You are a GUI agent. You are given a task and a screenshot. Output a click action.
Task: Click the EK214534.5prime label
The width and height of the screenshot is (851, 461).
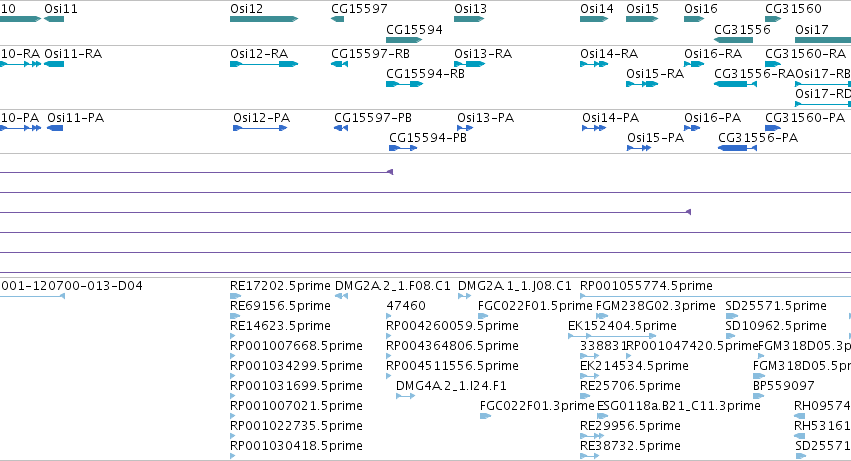[634, 366]
